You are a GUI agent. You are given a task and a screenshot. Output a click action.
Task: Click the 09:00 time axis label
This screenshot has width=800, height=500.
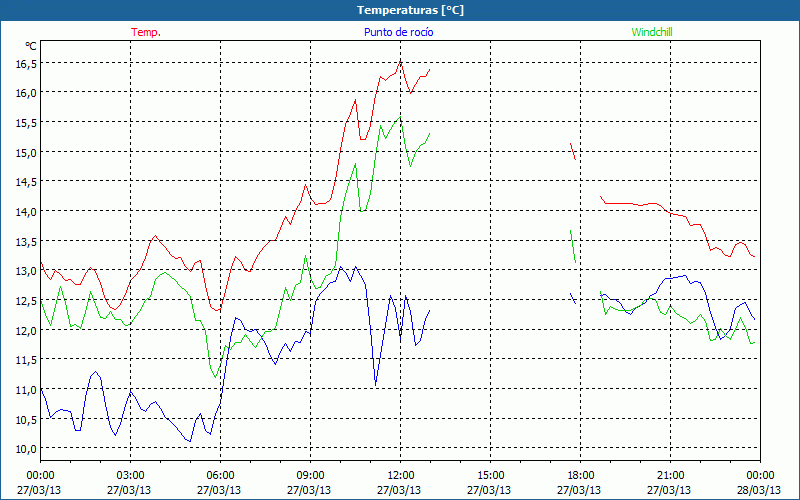(310, 476)
